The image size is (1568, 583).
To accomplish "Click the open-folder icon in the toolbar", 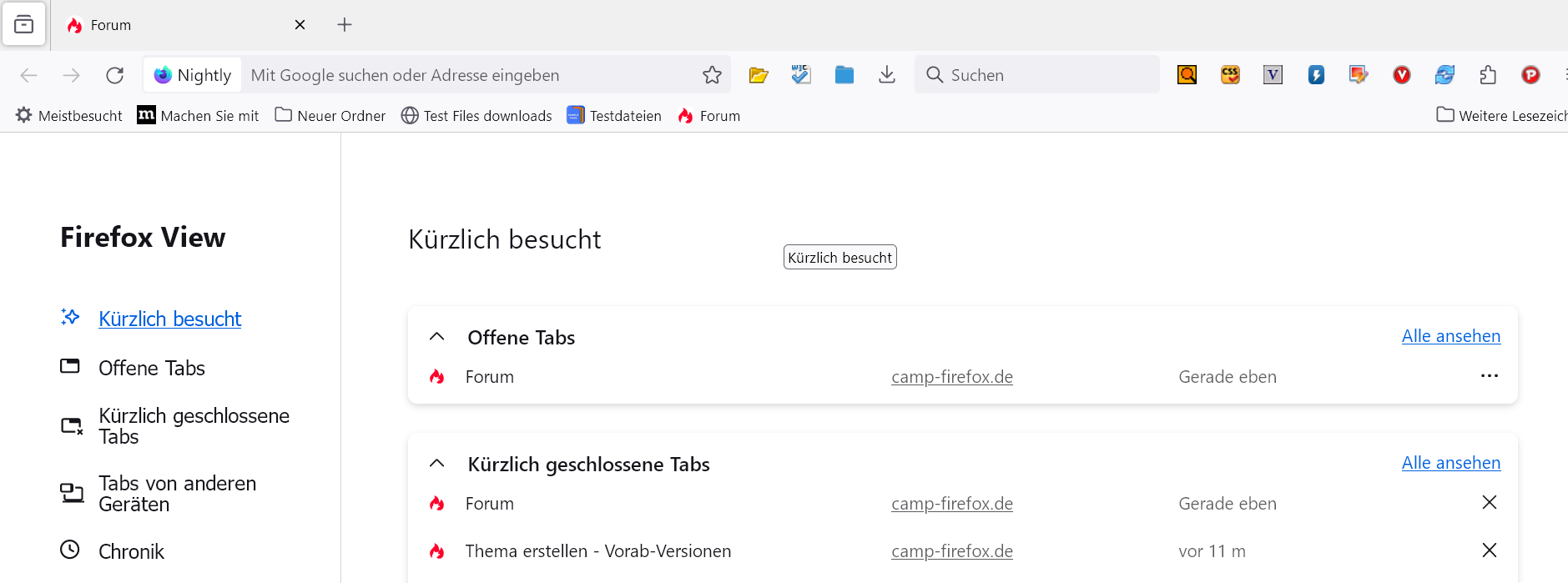I will (x=759, y=75).
